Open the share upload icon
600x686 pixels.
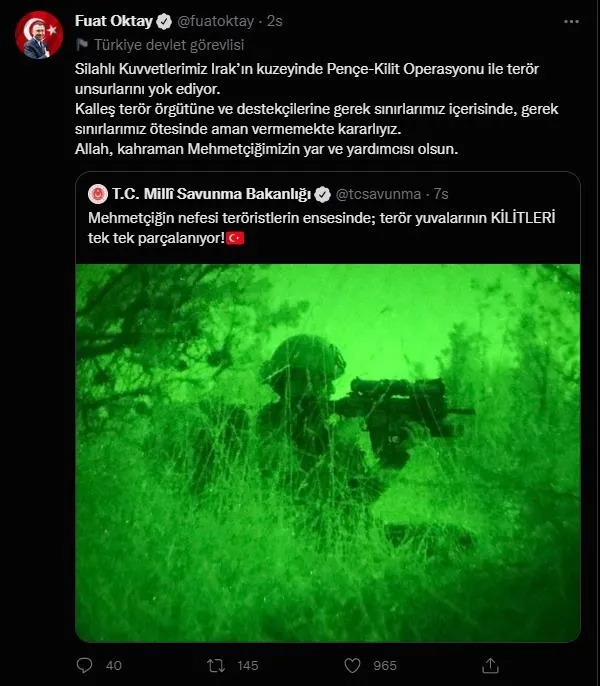490,665
